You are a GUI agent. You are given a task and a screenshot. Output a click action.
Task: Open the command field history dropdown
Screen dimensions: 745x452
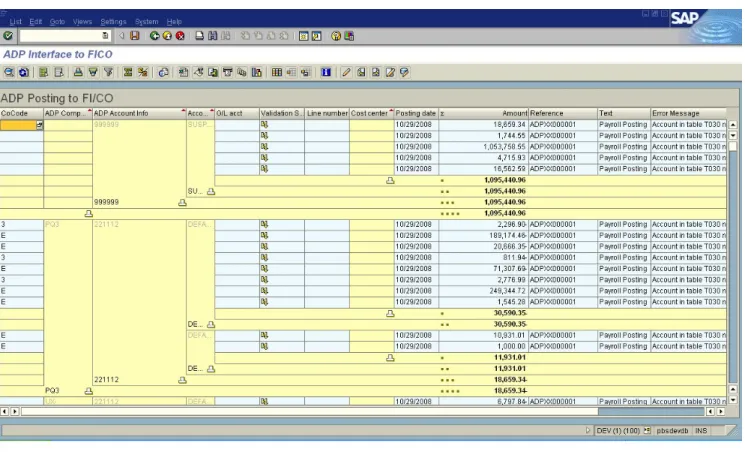point(105,36)
